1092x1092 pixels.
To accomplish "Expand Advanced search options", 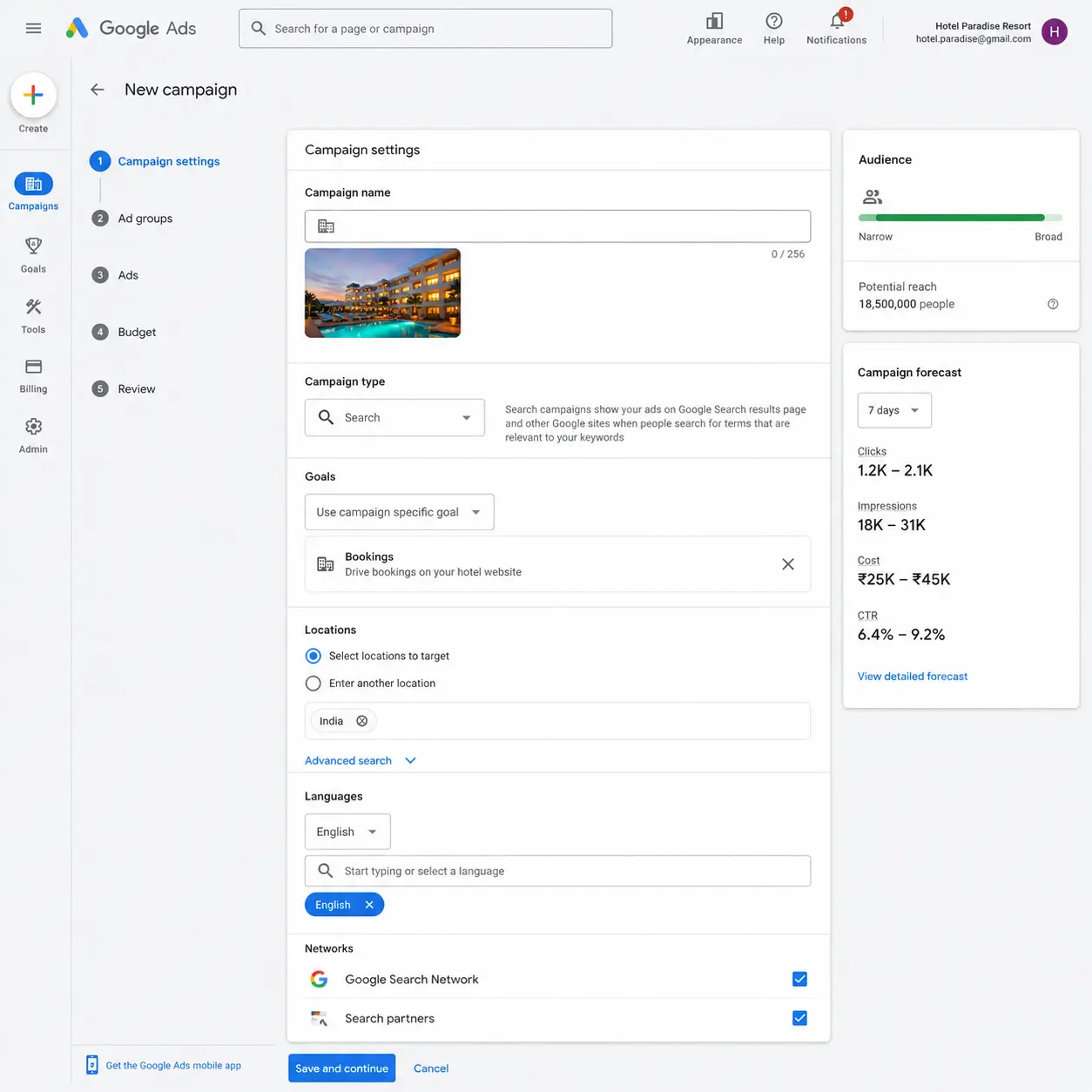I will (x=361, y=760).
